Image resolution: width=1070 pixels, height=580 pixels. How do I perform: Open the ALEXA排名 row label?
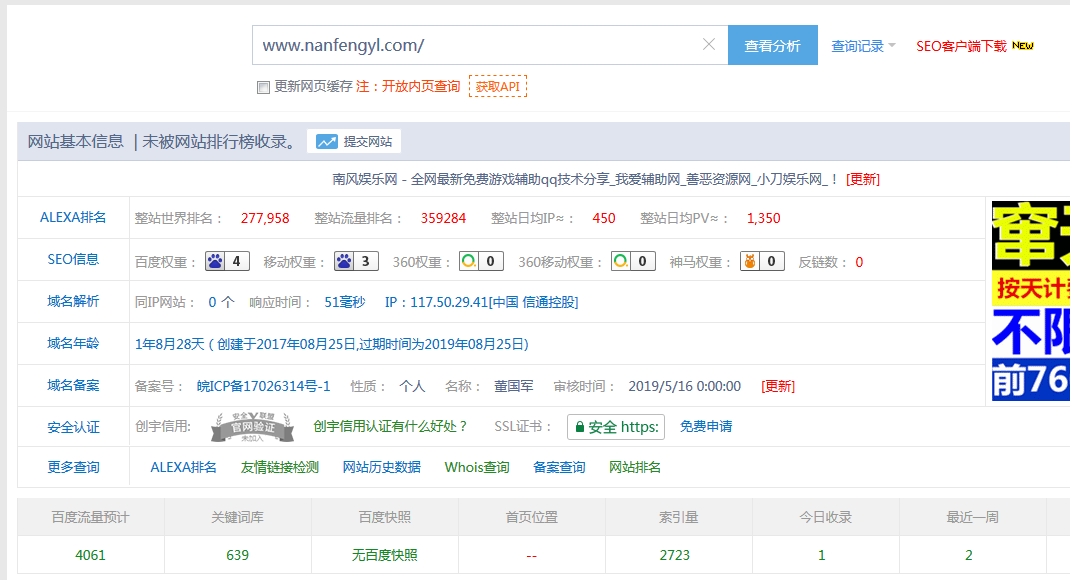coord(73,217)
